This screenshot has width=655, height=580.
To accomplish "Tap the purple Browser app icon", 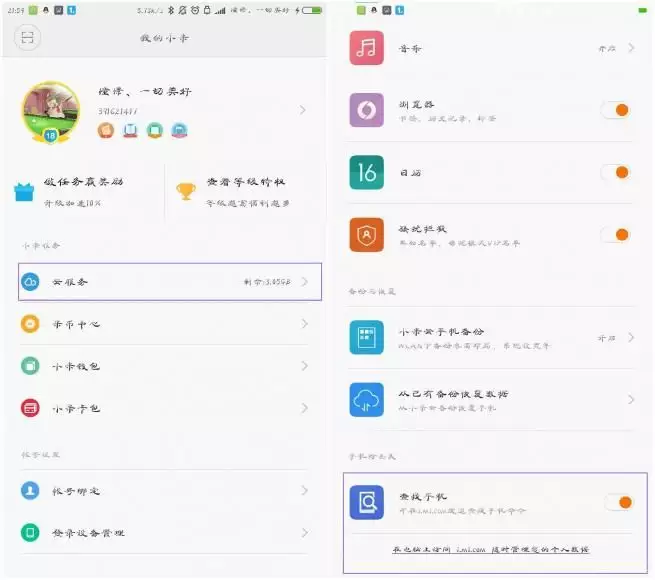I will (x=366, y=110).
